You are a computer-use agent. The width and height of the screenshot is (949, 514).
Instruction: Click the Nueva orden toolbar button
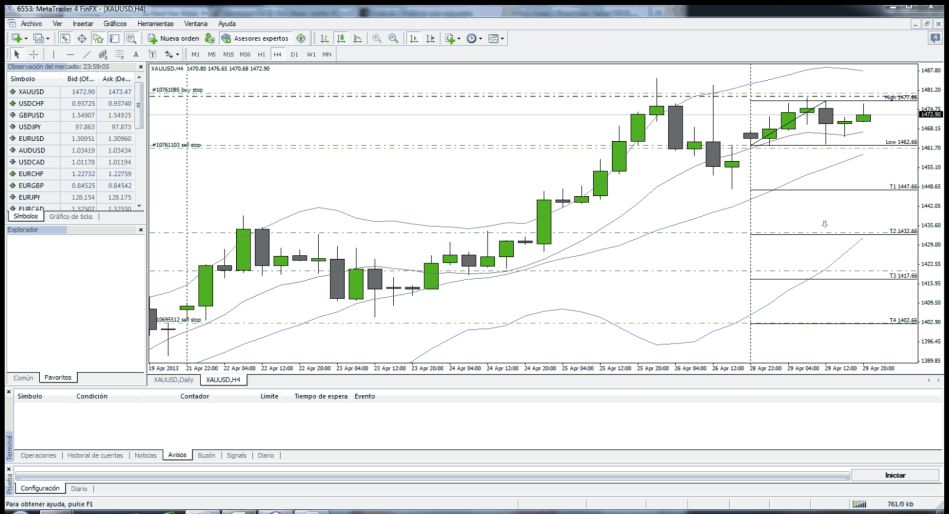coord(173,38)
